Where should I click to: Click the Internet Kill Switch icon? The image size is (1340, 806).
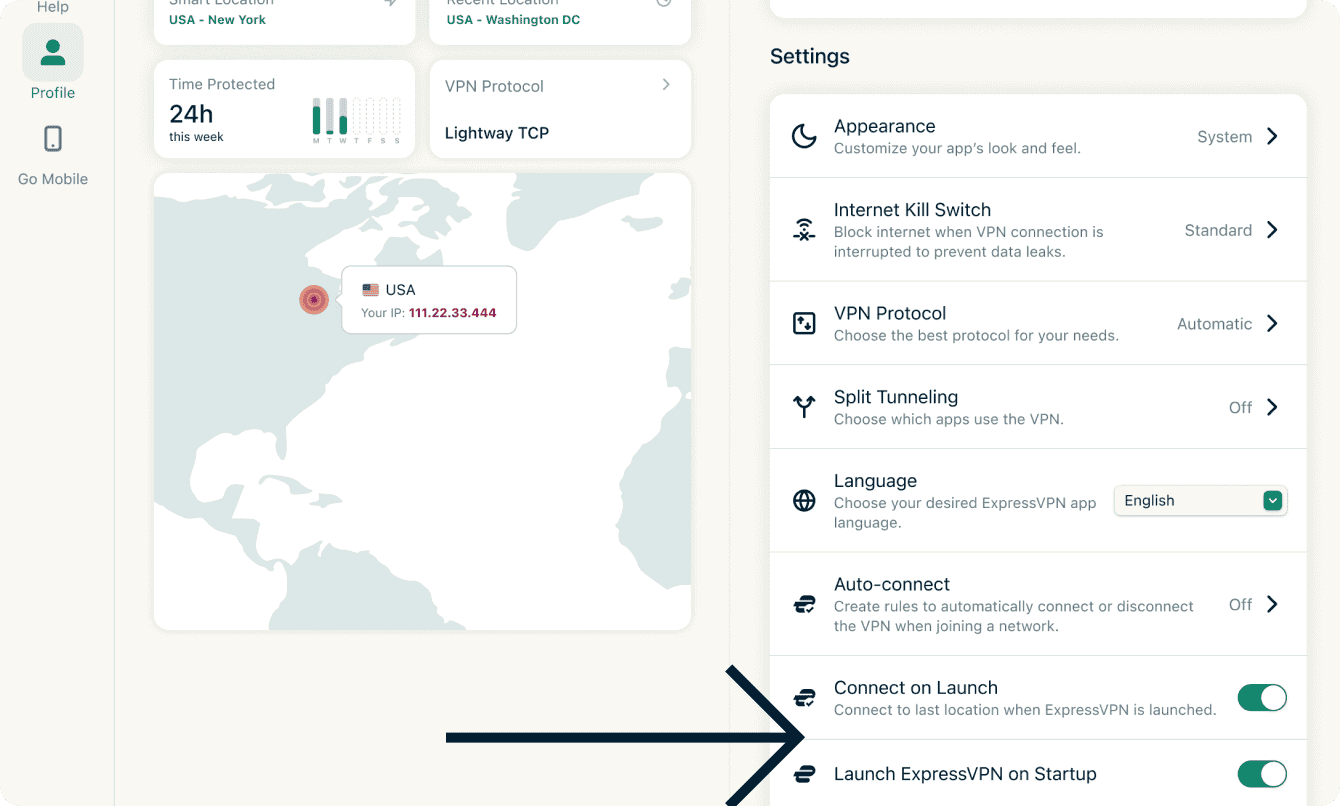[804, 230]
